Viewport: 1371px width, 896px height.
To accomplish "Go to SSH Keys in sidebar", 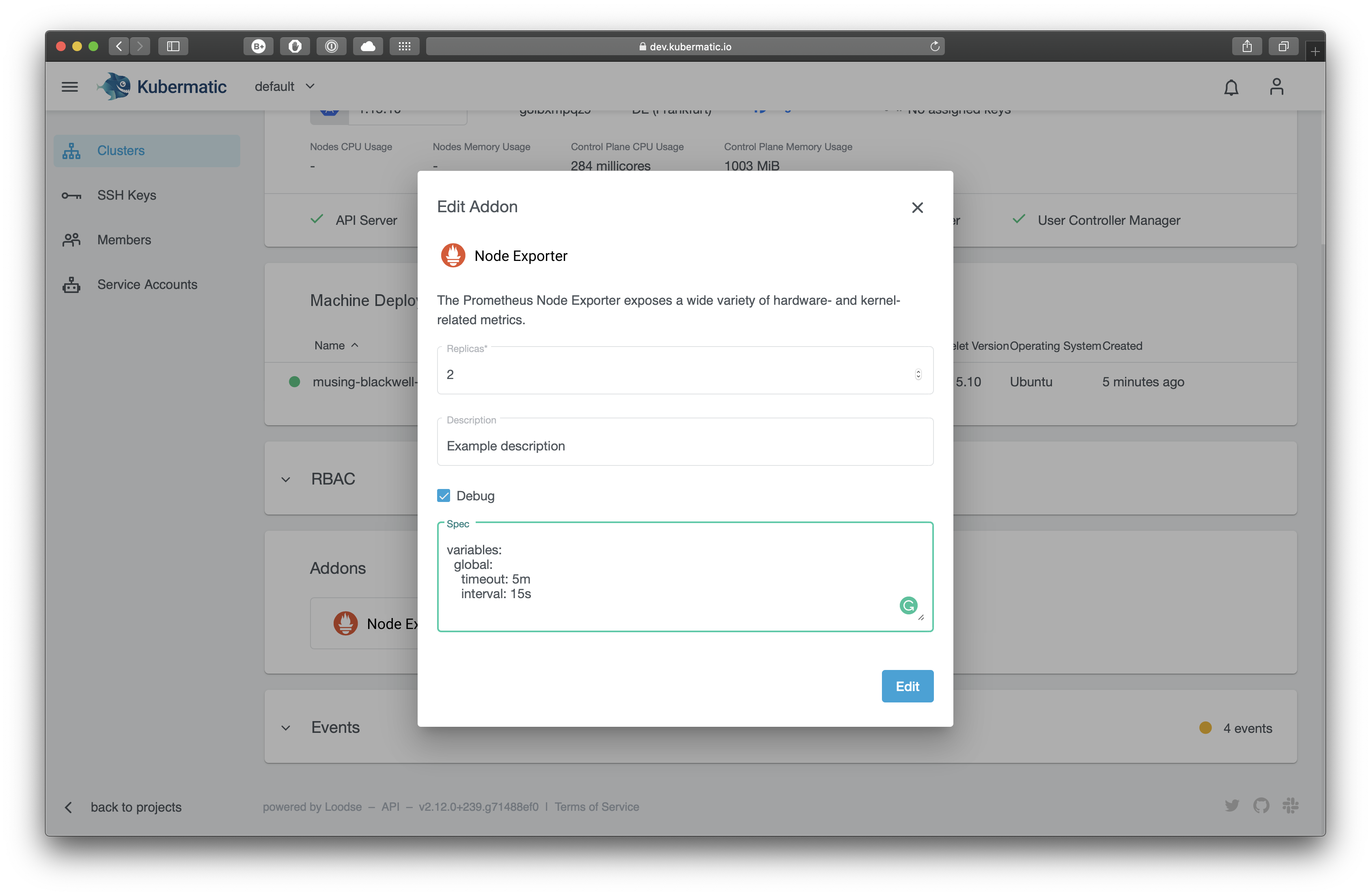I will (x=126, y=195).
